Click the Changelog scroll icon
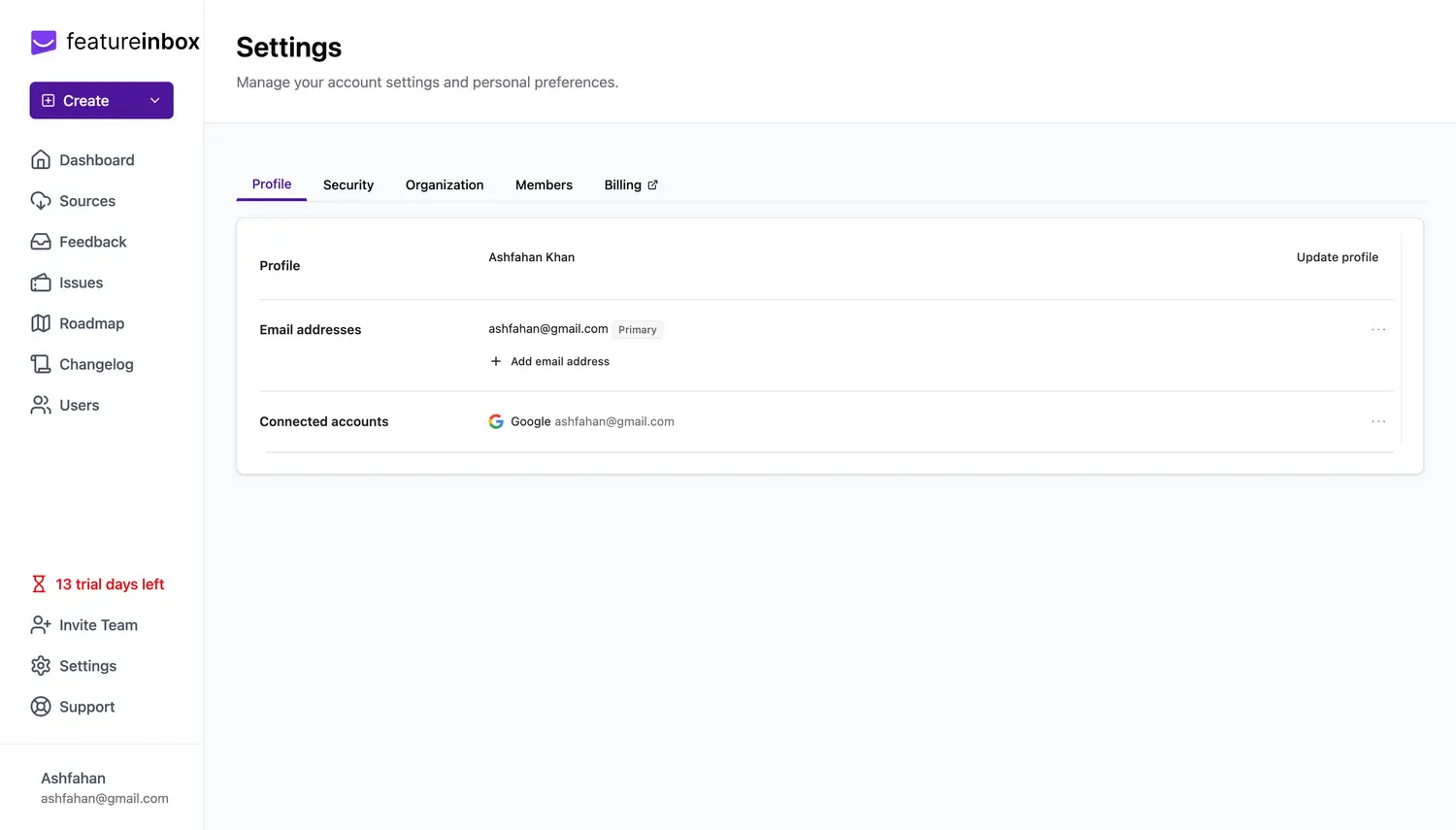 click(41, 364)
